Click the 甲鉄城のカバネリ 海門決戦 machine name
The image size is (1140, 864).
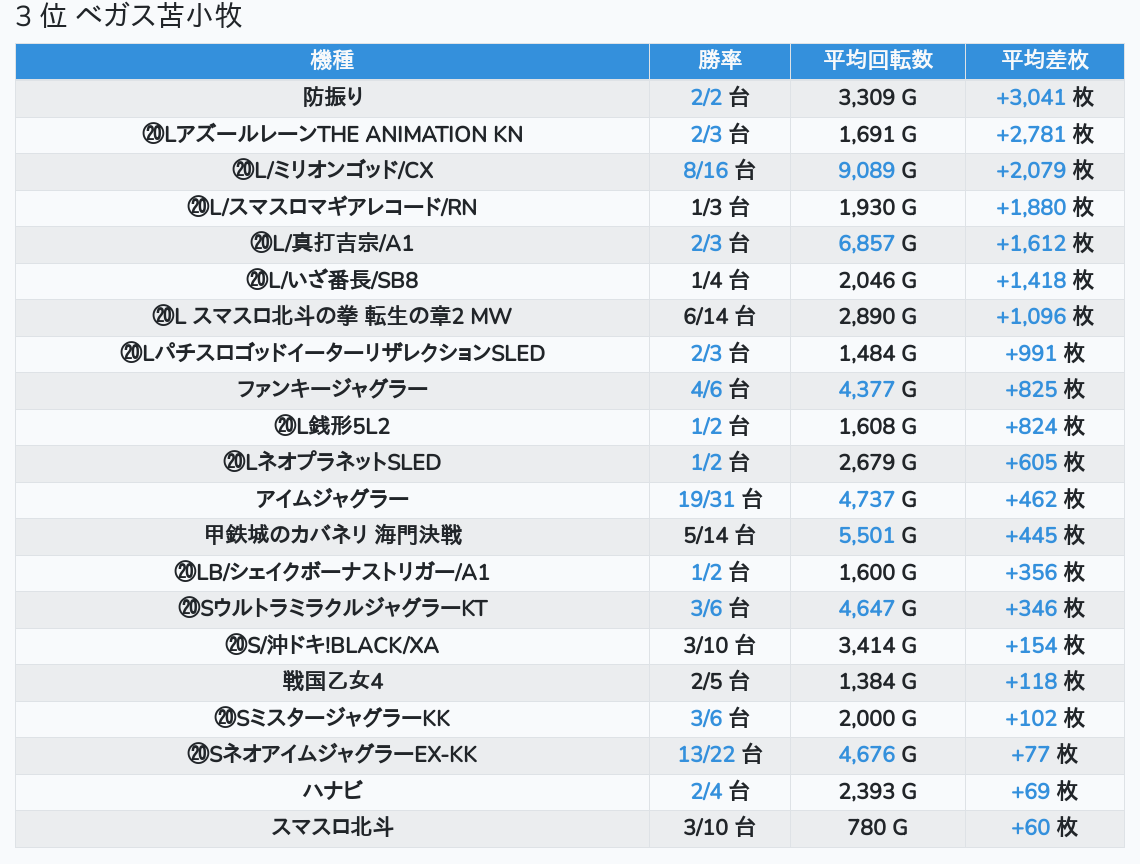(332, 536)
